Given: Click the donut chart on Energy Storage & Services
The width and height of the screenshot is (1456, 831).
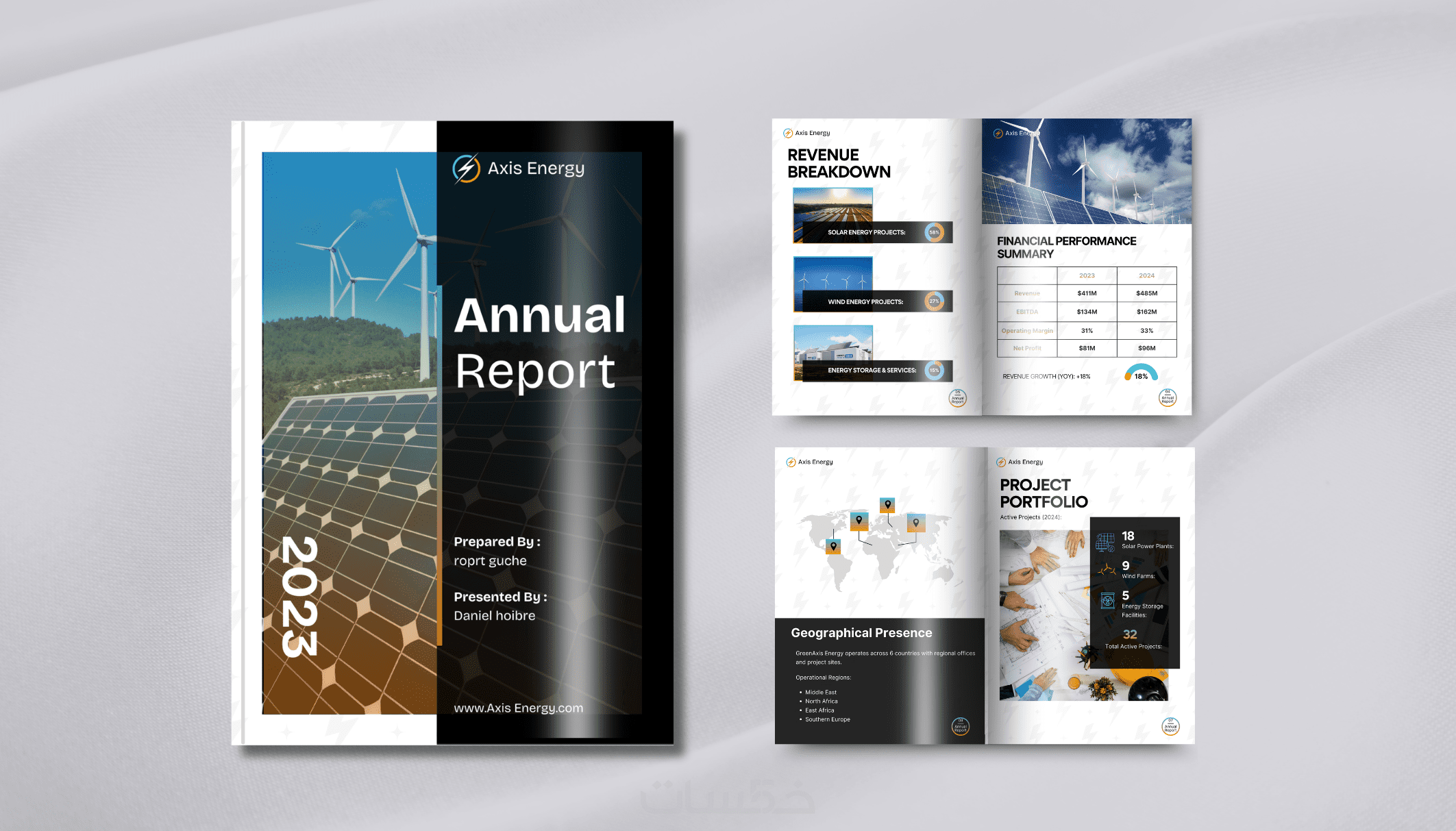Looking at the screenshot, I should click(x=934, y=371).
